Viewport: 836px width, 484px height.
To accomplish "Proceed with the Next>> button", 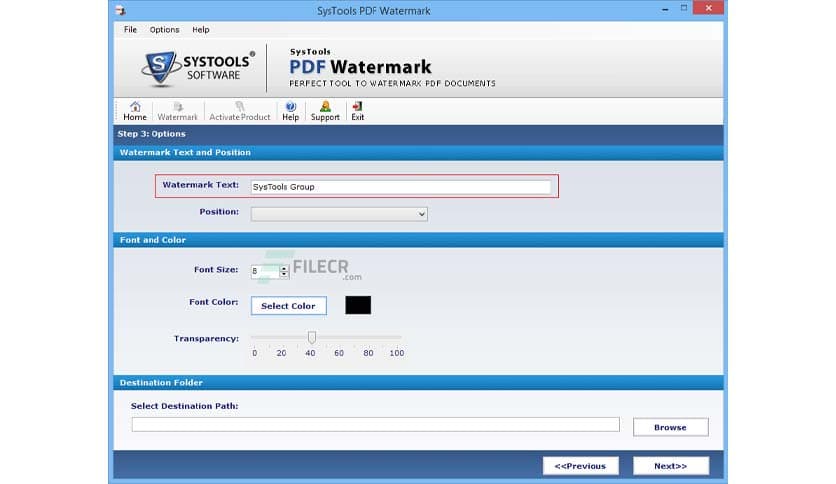I will 670,466.
